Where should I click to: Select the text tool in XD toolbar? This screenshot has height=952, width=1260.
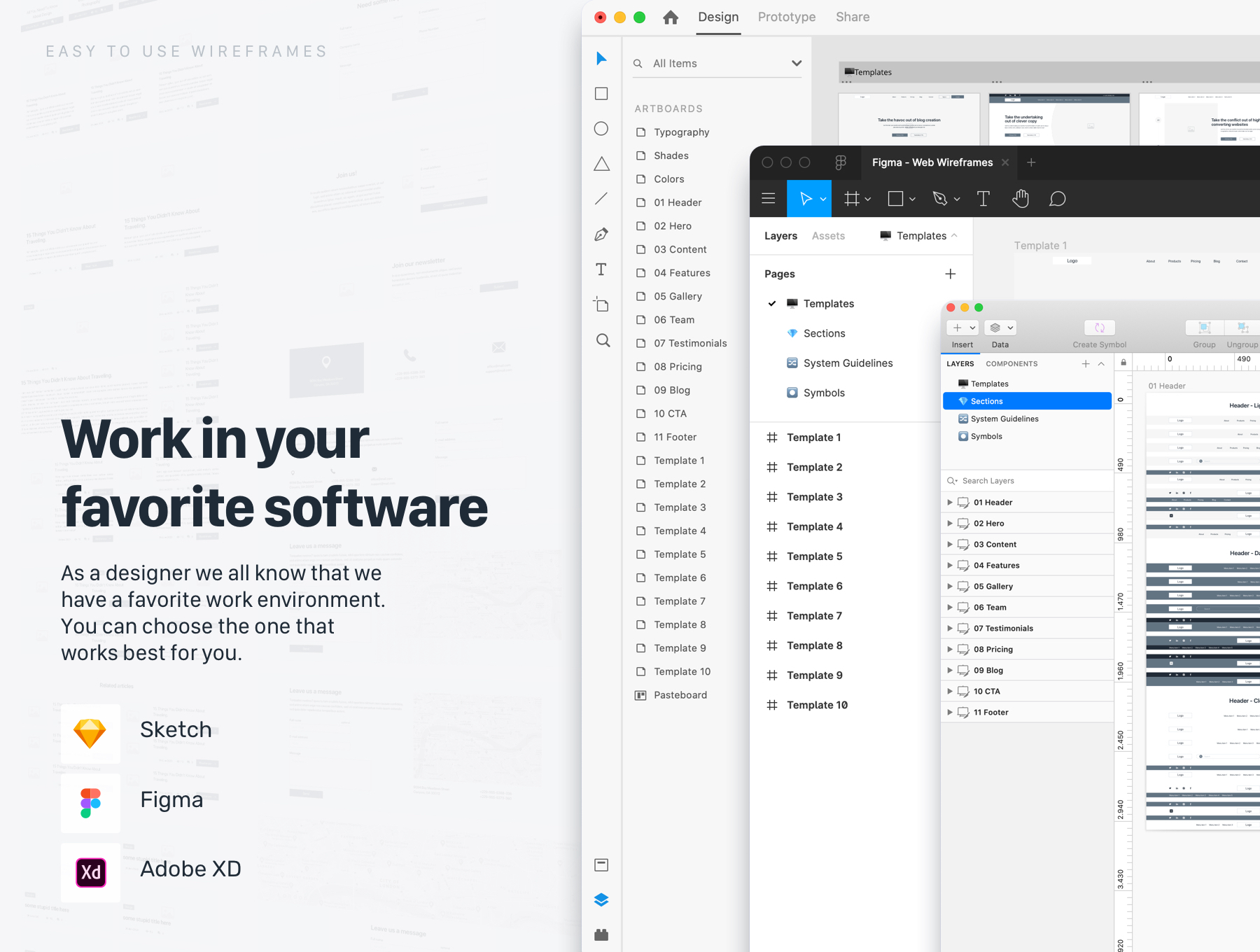pyautogui.click(x=601, y=269)
